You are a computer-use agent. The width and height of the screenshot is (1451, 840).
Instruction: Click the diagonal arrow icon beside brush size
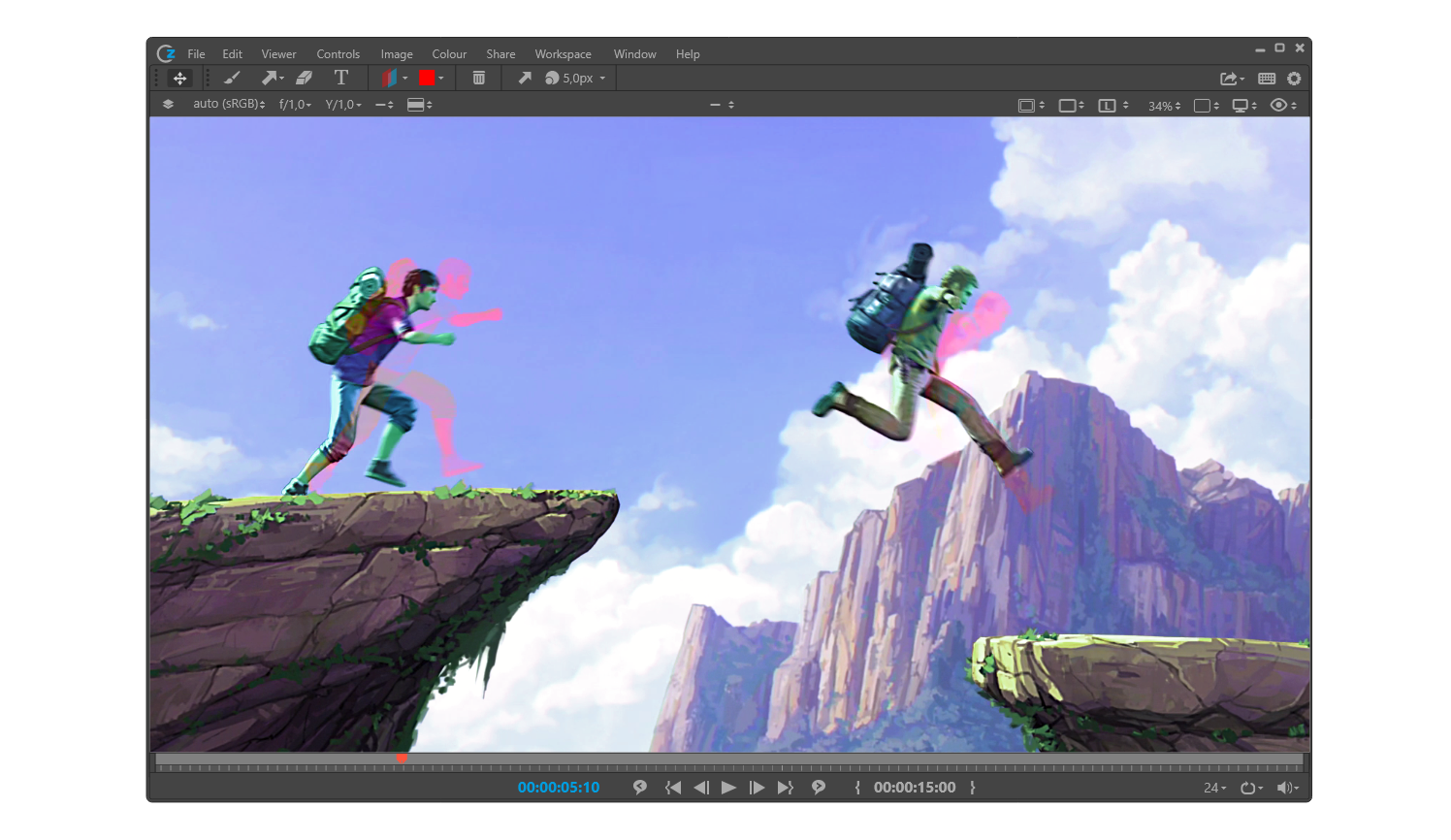[525, 78]
